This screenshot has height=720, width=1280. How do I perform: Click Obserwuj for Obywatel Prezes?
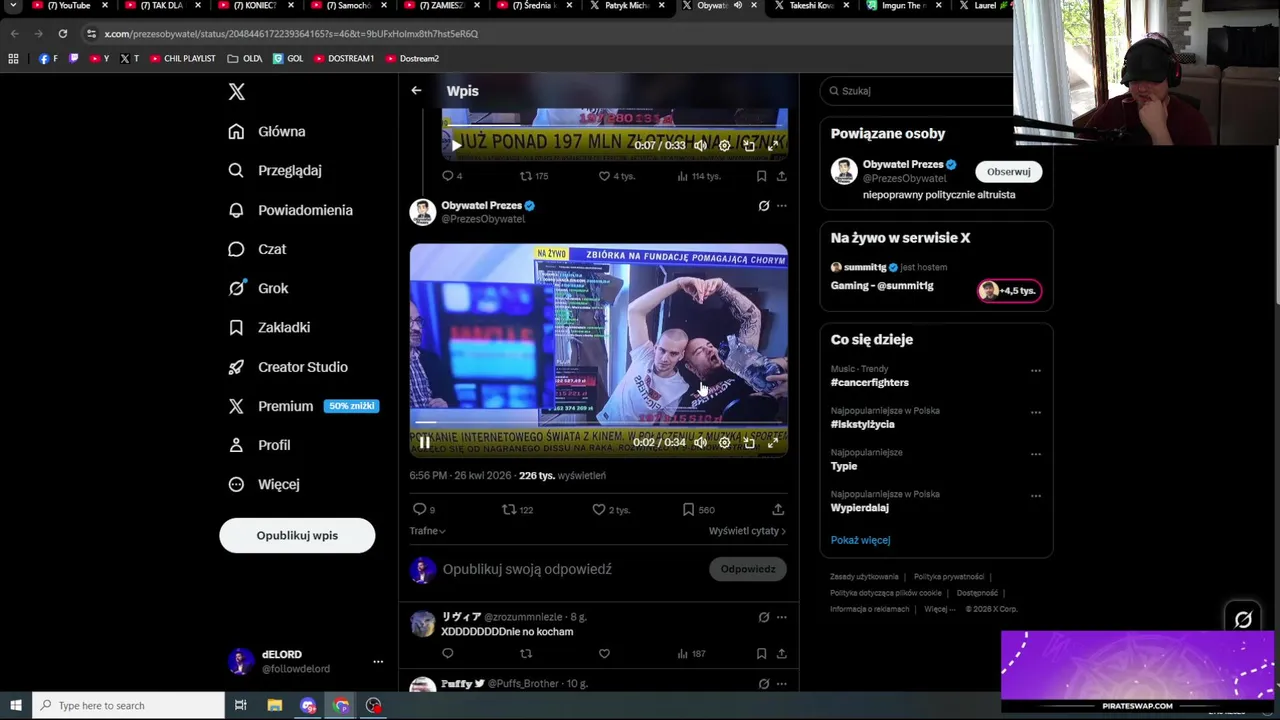click(x=1008, y=172)
